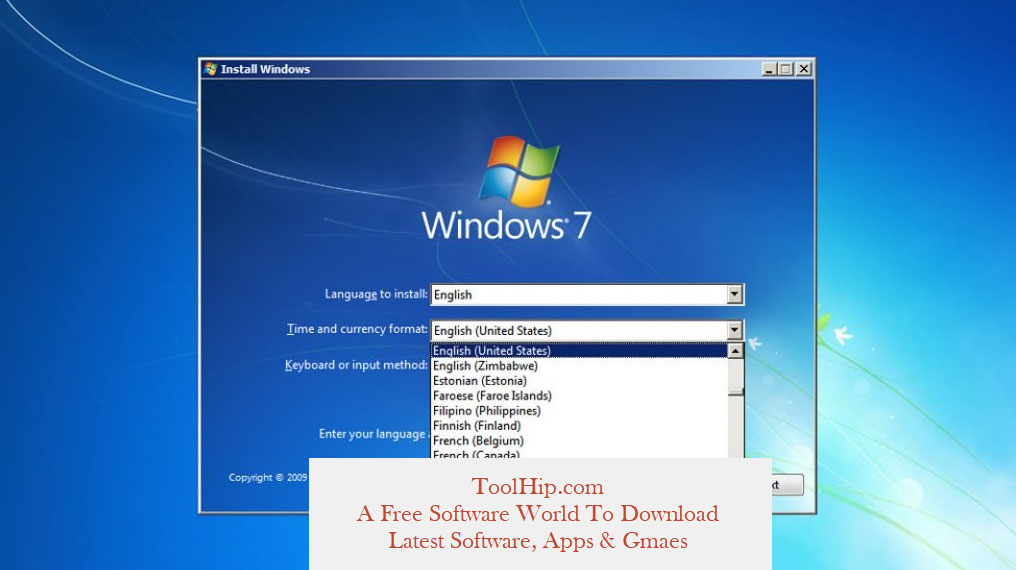
Task: Click the dropdown list scrollbar thumb
Action: click(735, 391)
